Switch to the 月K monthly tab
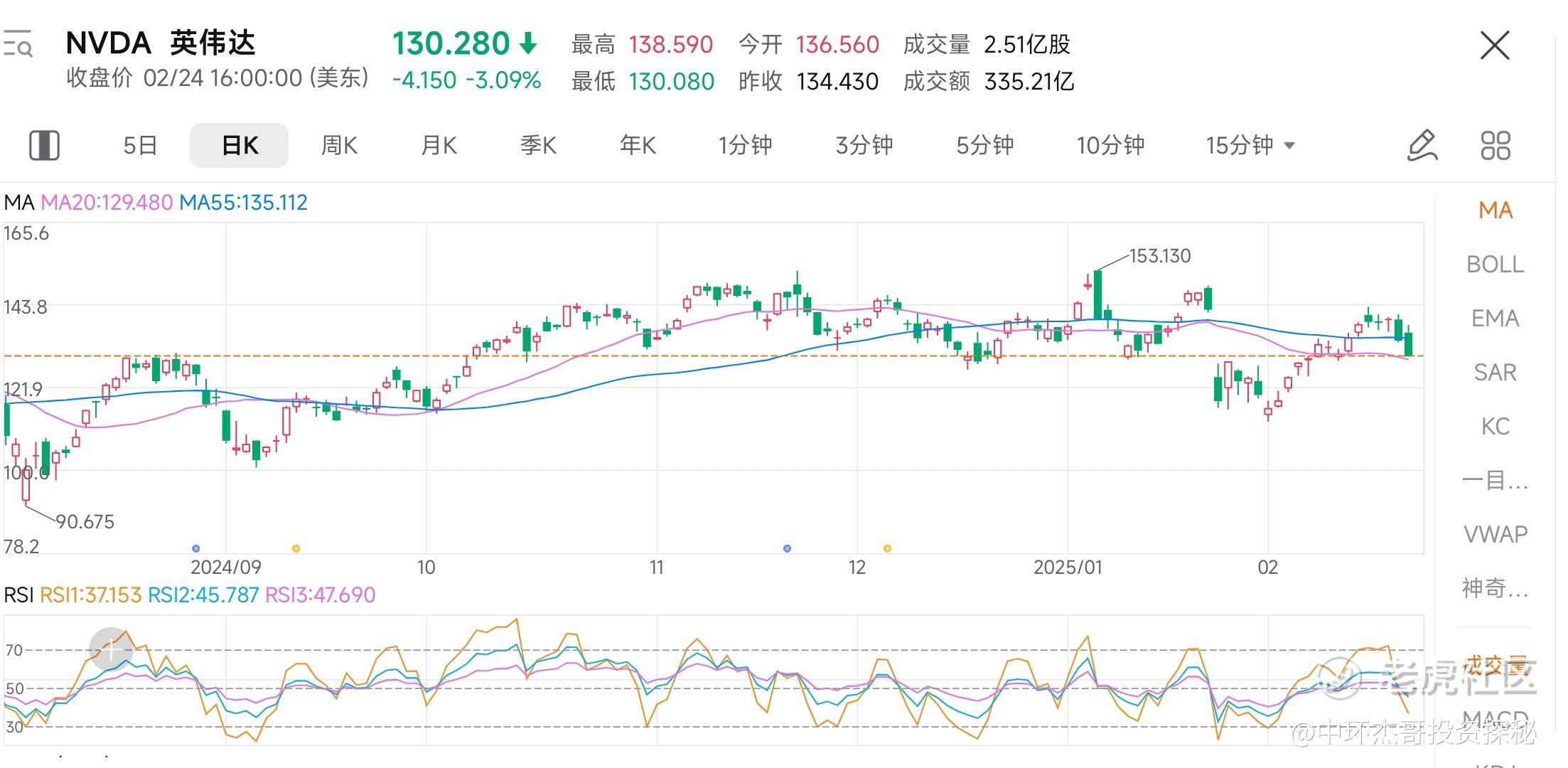The image size is (1568, 768). 439,145
